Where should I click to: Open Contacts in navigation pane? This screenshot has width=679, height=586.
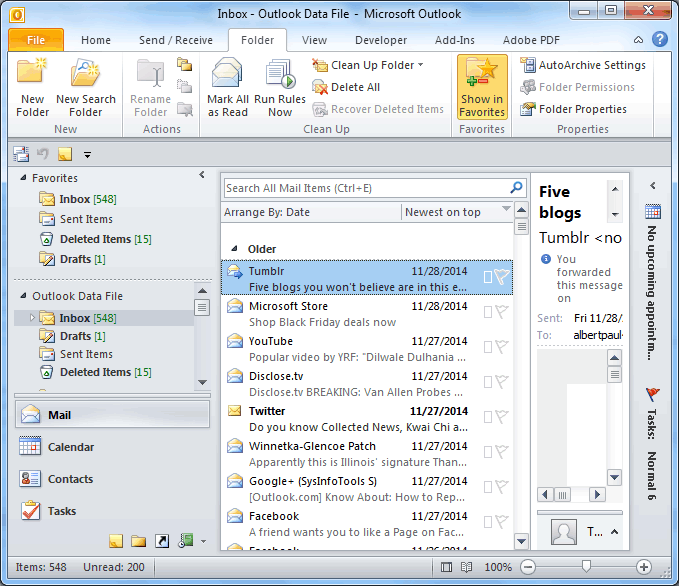[x=113, y=479]
